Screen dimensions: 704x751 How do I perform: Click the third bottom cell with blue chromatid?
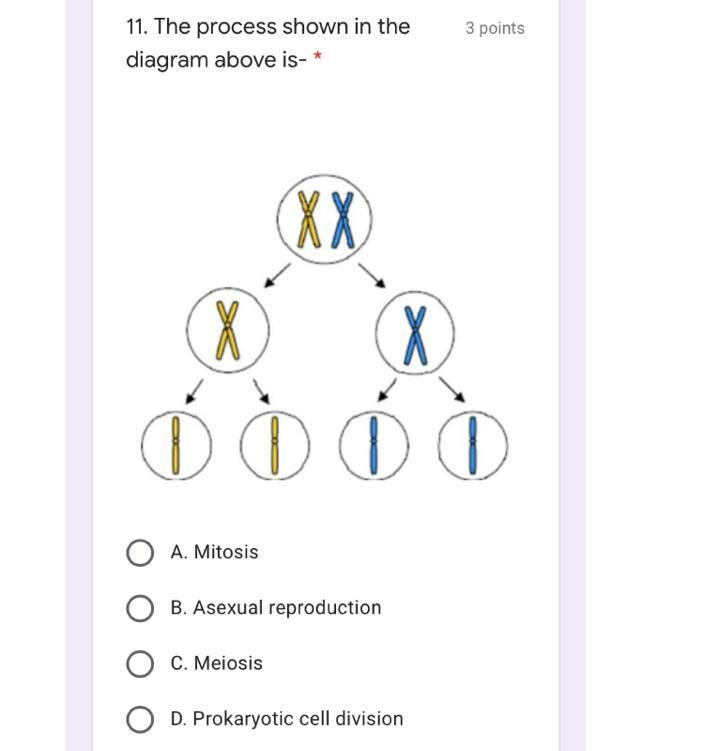(373, 445)
